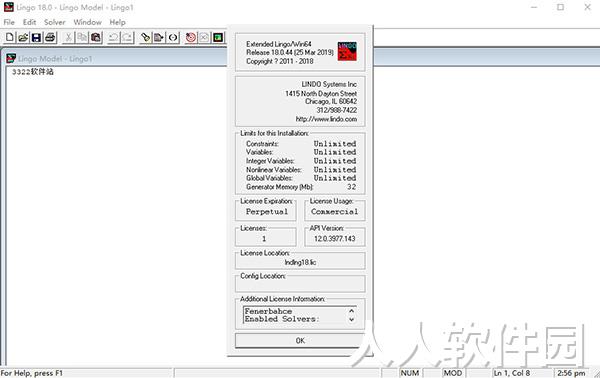Open the Help menu

point(117,22)
